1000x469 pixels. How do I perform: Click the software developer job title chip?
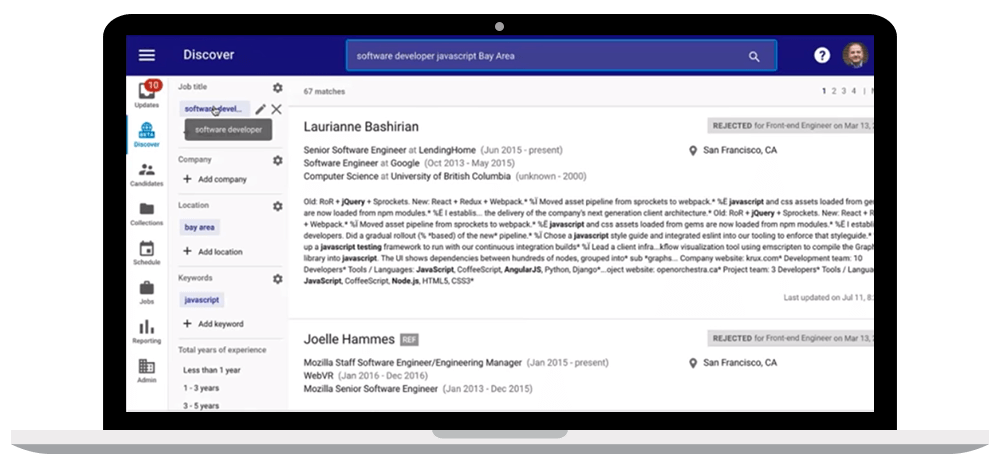(x=214, y=109)
